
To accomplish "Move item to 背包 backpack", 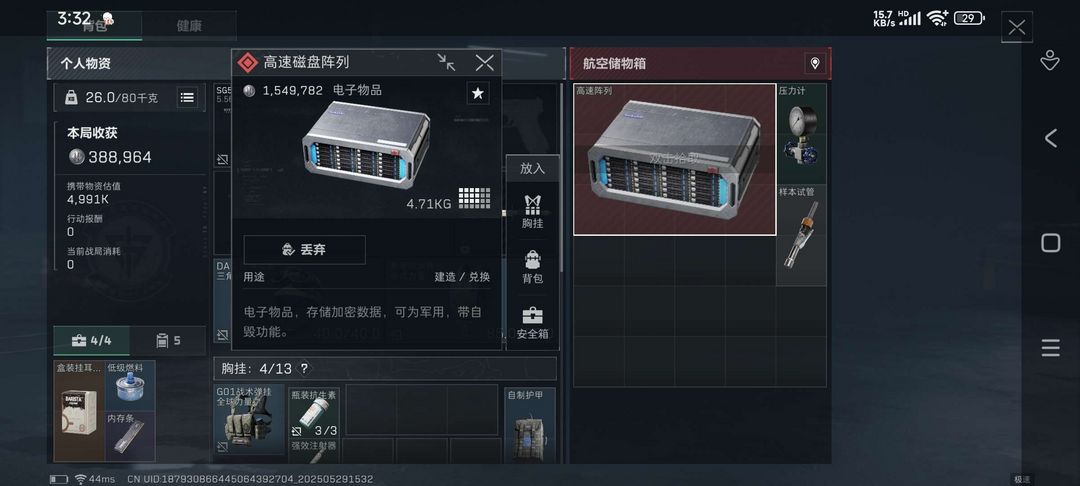I will click(532, 266).
